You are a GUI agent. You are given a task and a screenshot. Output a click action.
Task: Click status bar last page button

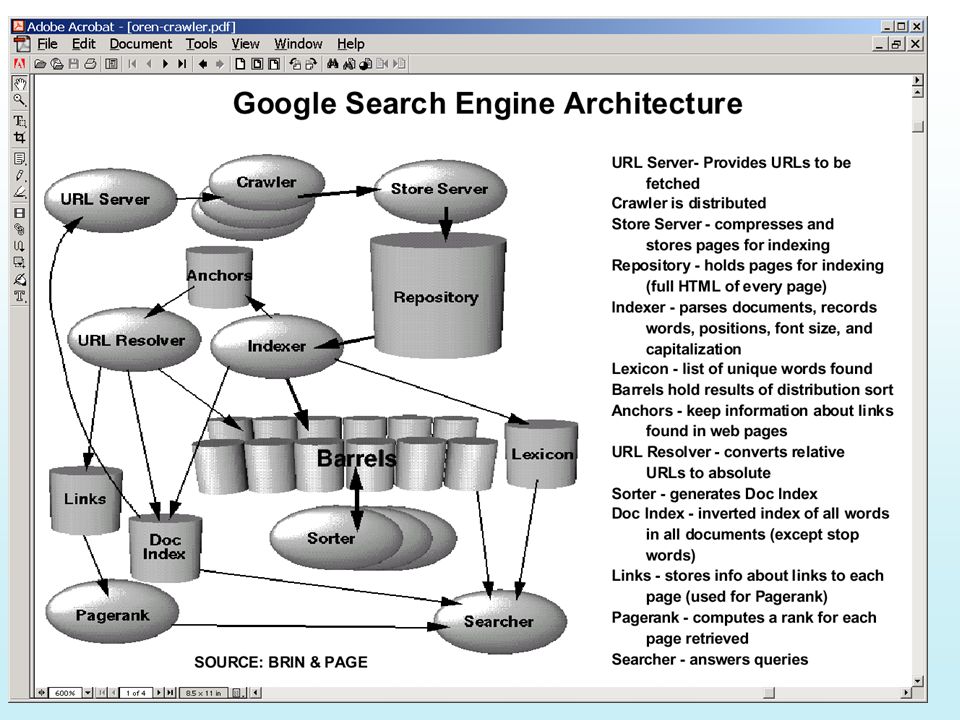click(170, 692)
